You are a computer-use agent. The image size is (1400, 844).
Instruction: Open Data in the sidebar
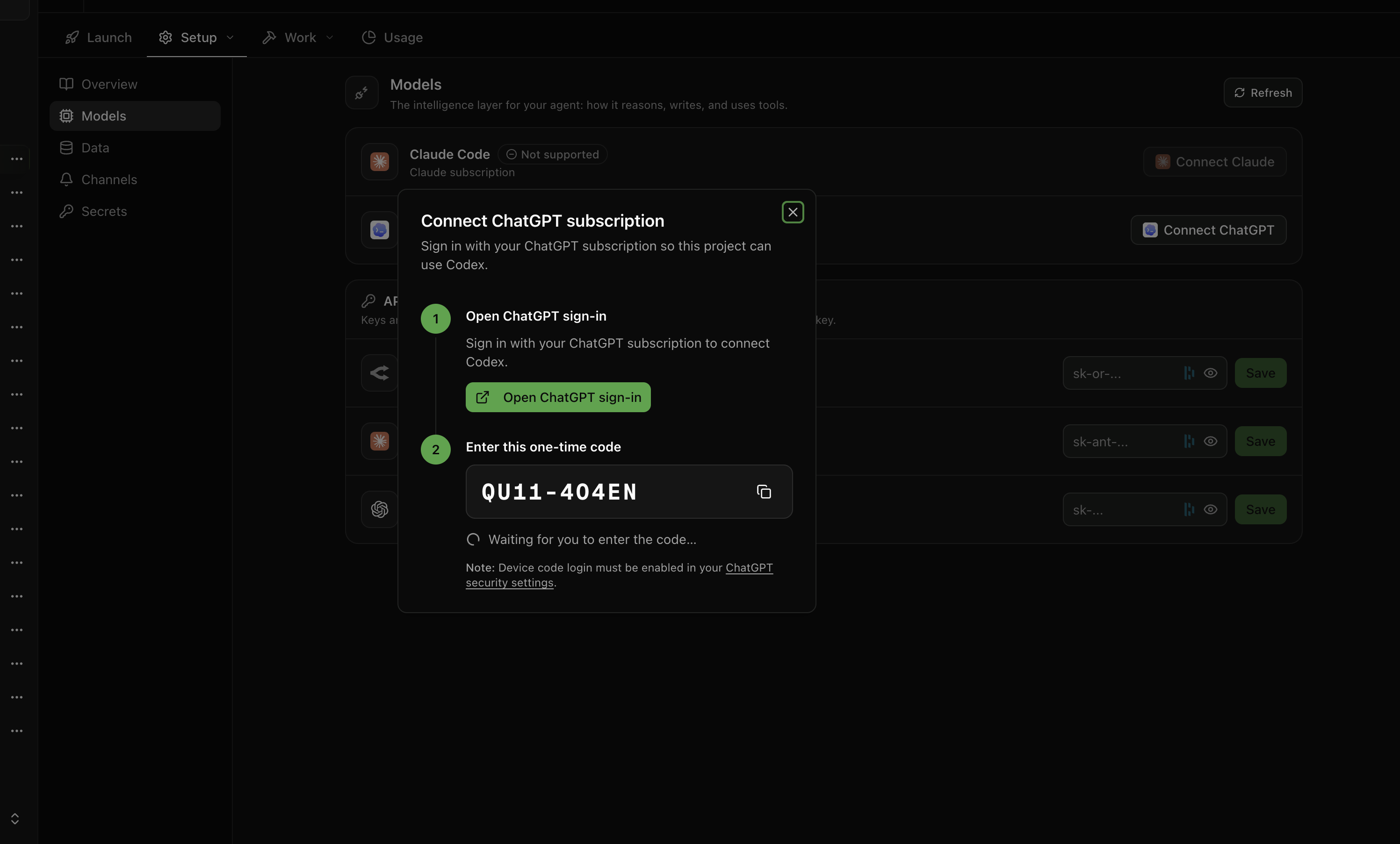(135, 148)
